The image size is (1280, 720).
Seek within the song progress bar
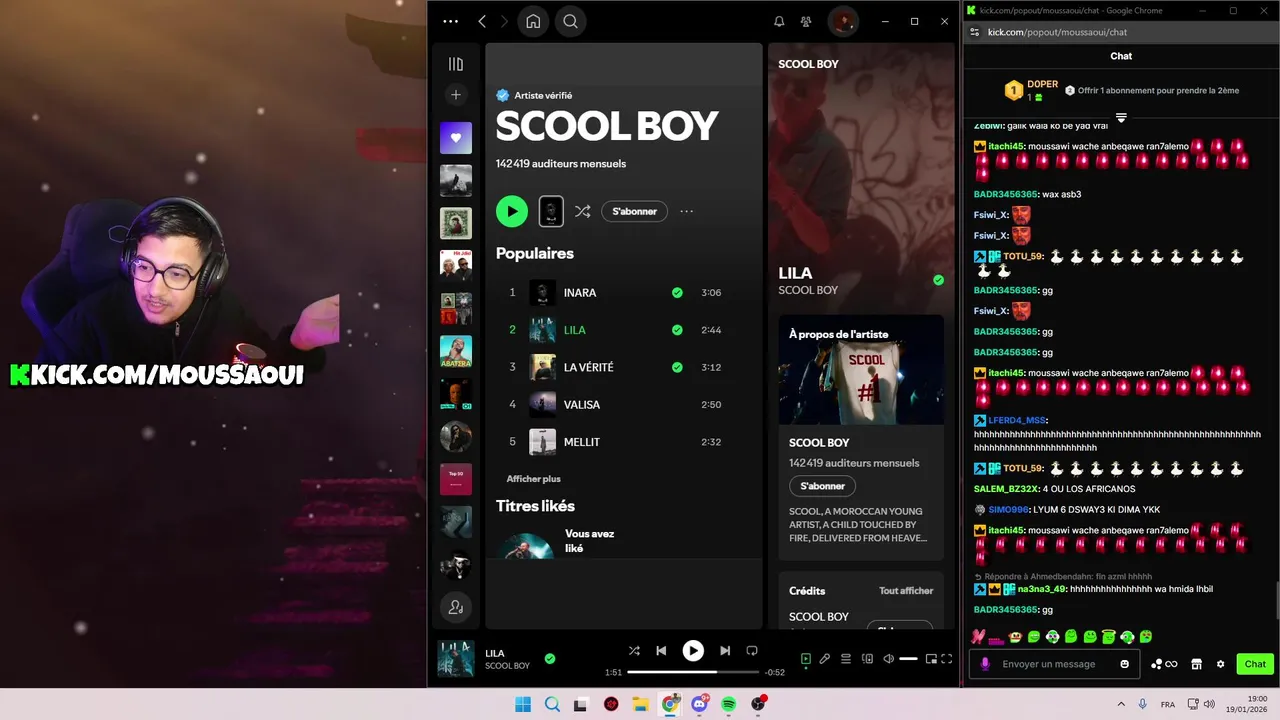click(x=693, y=672)
